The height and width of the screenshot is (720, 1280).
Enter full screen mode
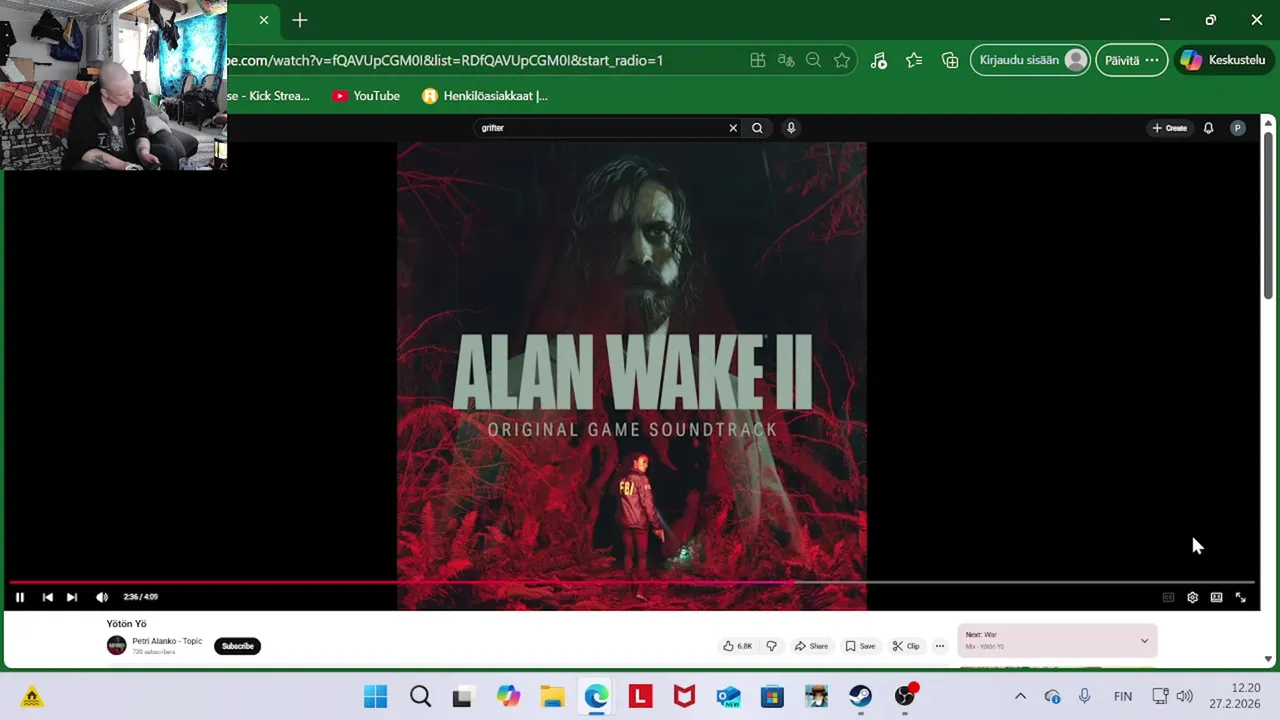click(x=1241, y=597)
